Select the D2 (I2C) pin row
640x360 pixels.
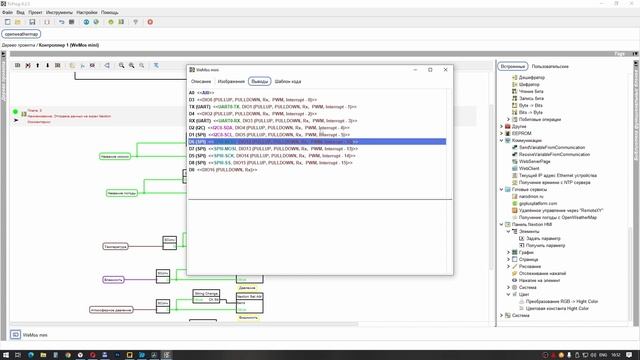click(x=317, y=128)
